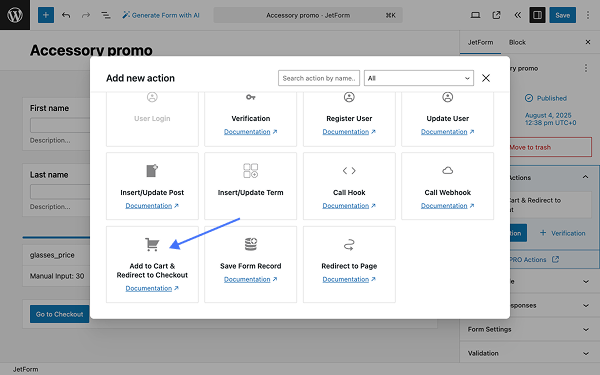Click the August 4, 2025 publish date

[x=550, y=119]
